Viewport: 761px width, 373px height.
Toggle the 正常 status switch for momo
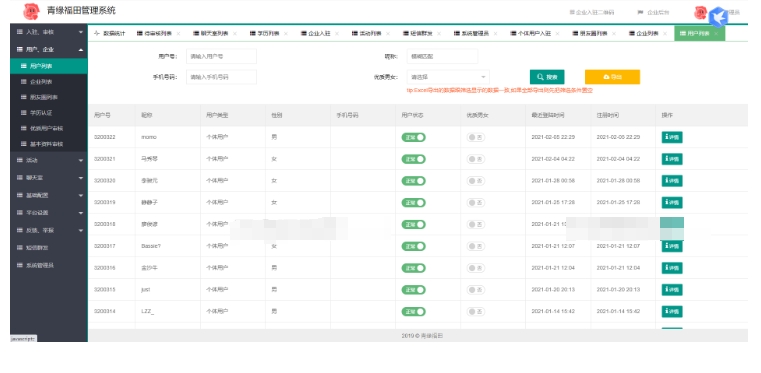click(413, 137)
